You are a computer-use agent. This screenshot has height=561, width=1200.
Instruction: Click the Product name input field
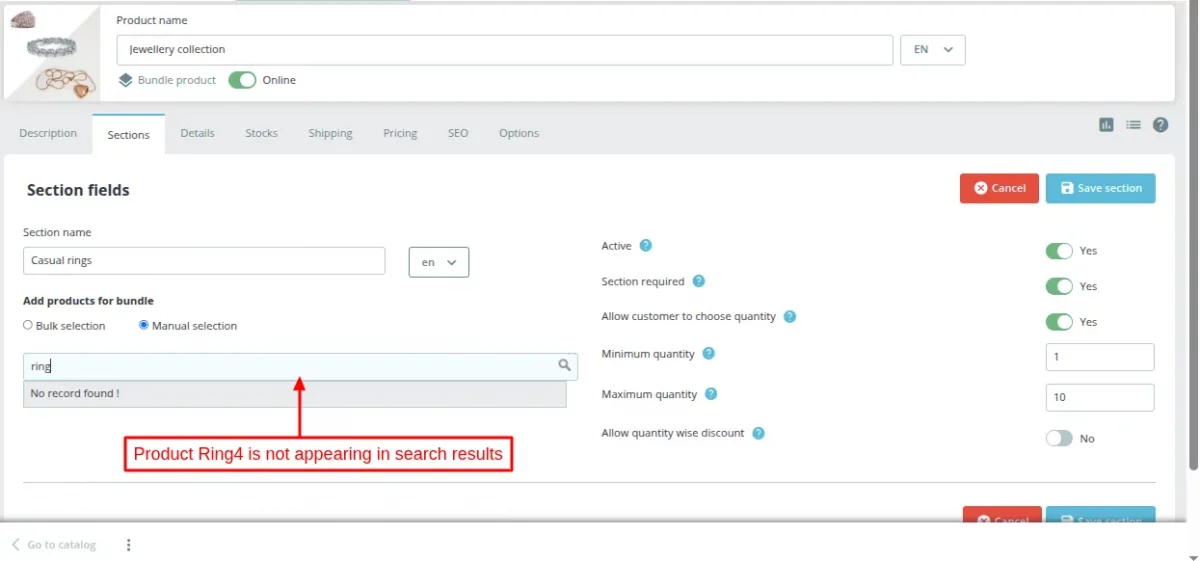coord(505,50)
